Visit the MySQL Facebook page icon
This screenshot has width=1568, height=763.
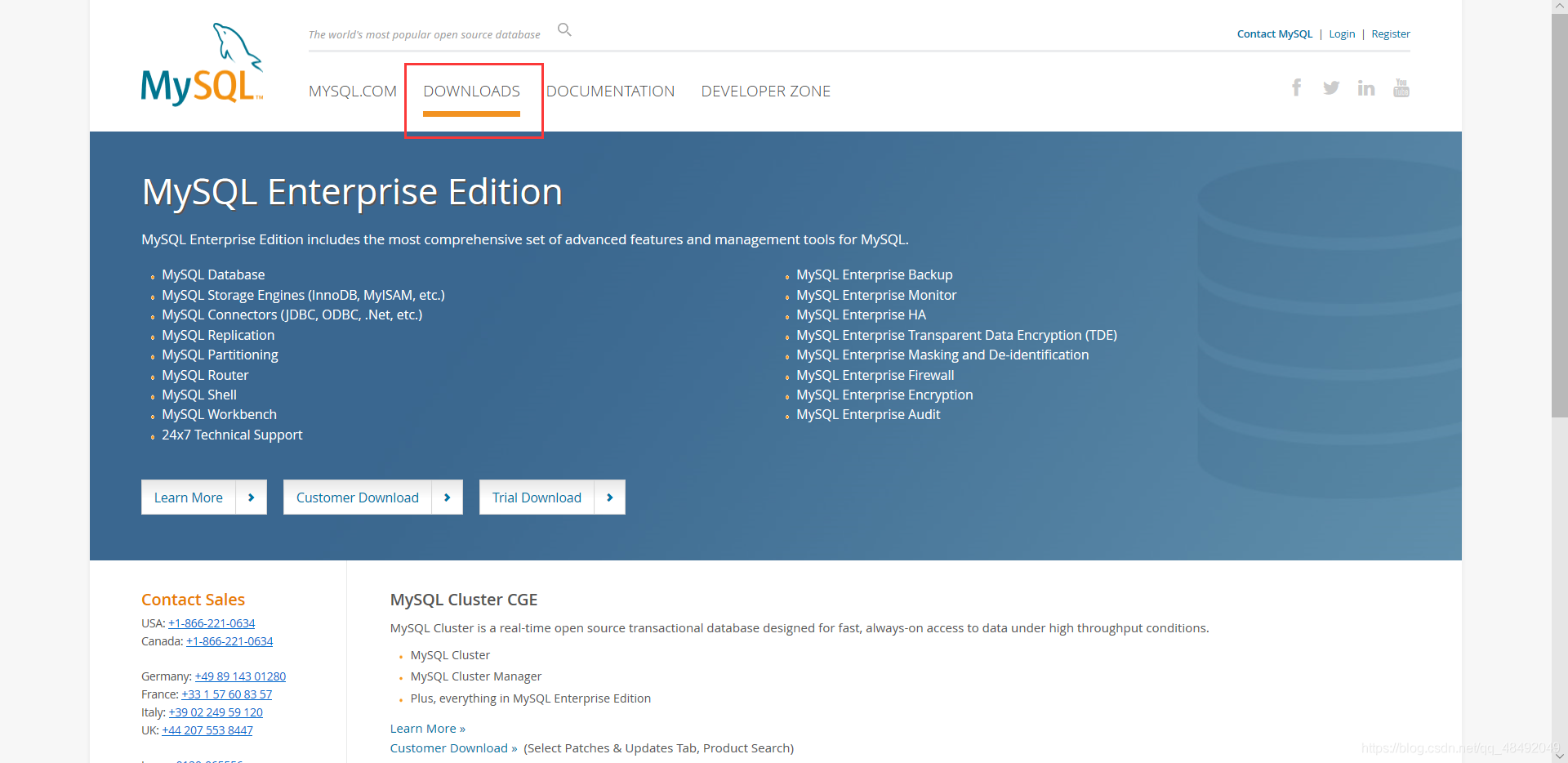[1296, 87]
